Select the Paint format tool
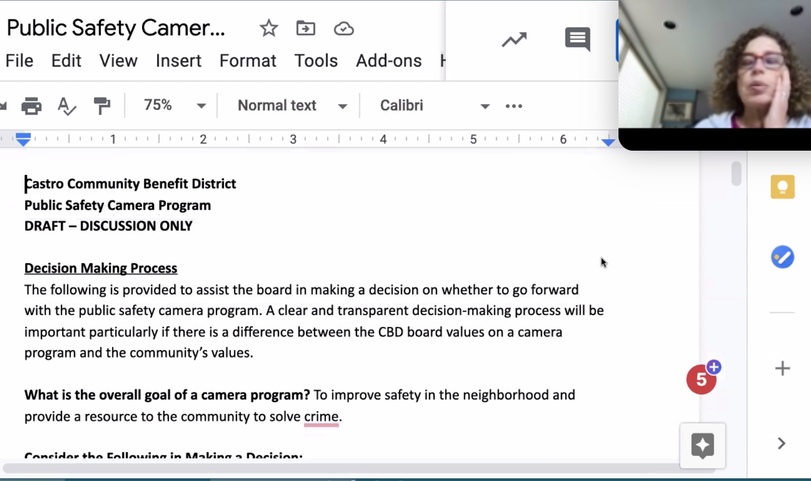 coord(102,106)
